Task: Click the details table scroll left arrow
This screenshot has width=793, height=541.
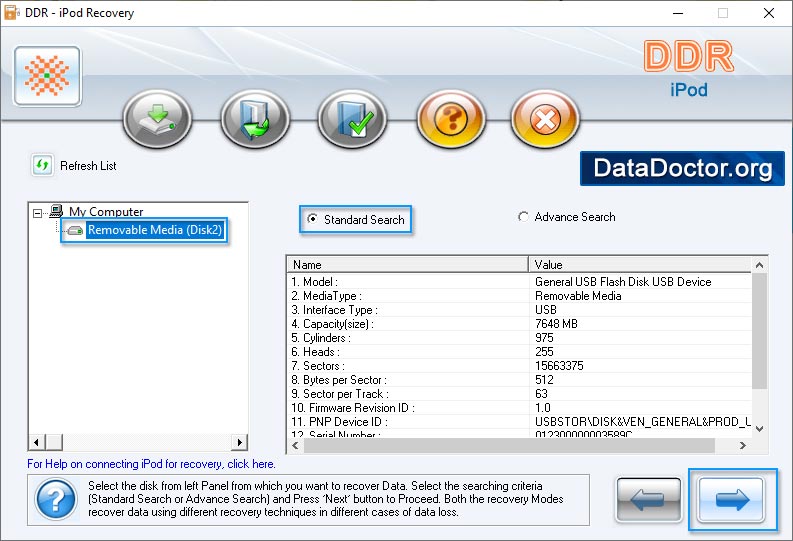Action: click(x=295, y=445)
